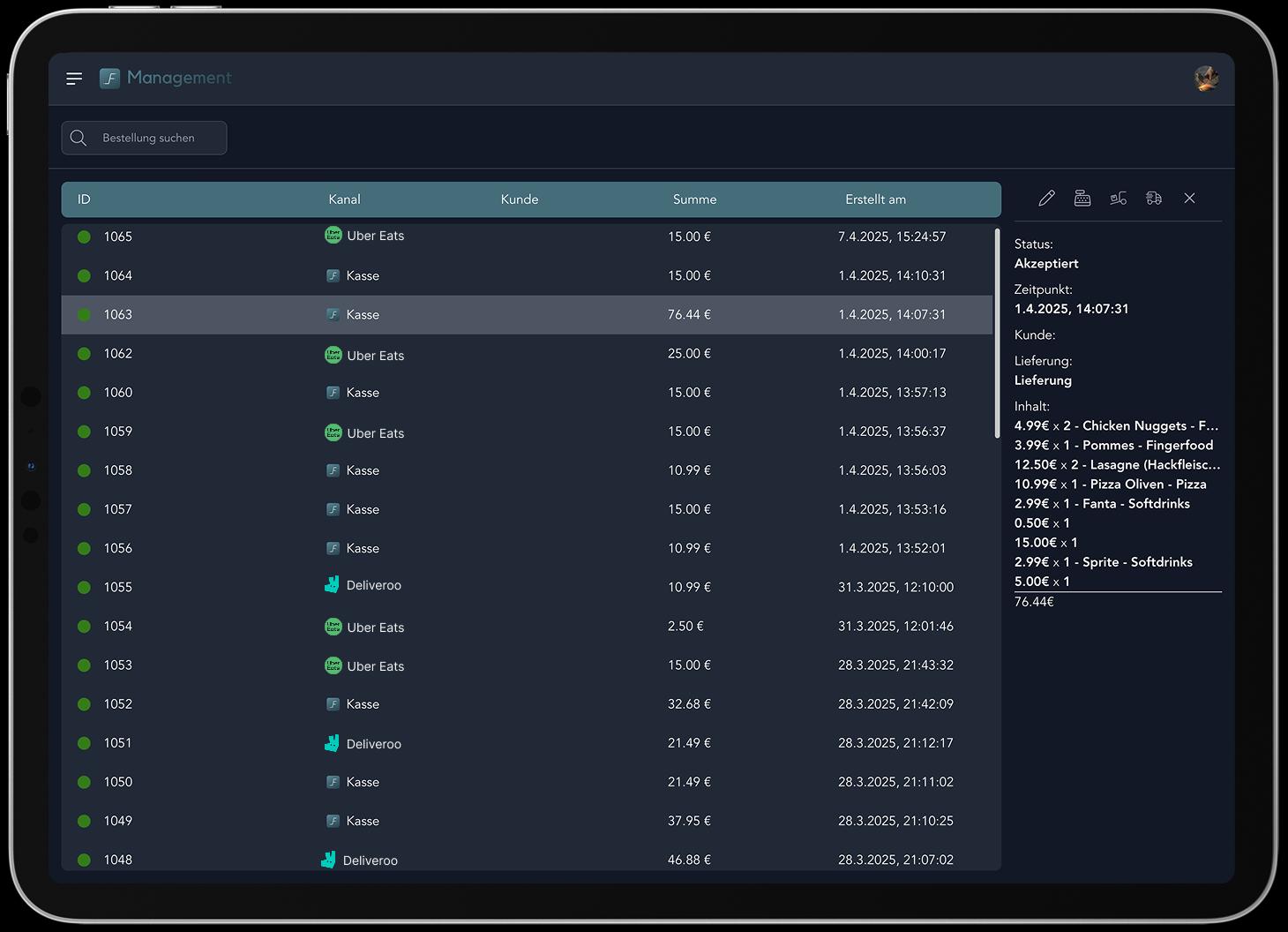Click the green status dot of order 1050
The image size is (1288, 932).
(84, 782)
